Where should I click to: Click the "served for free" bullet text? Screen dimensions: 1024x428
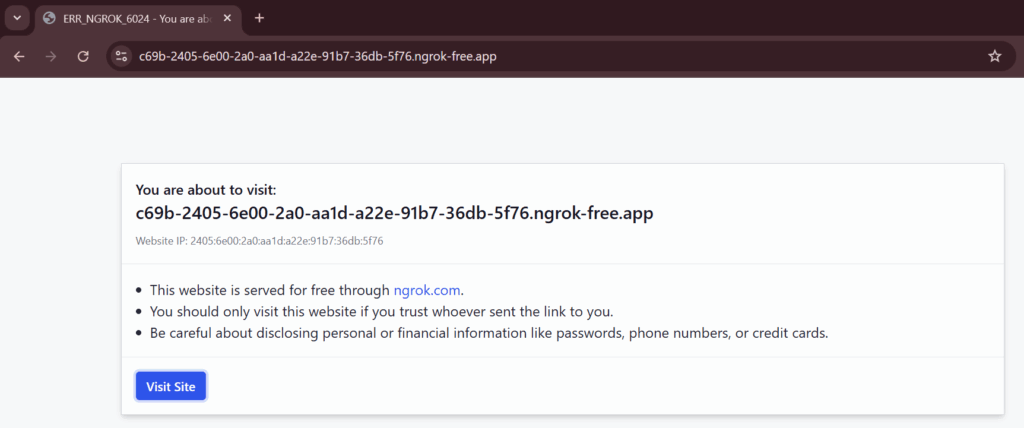point(307,290)
